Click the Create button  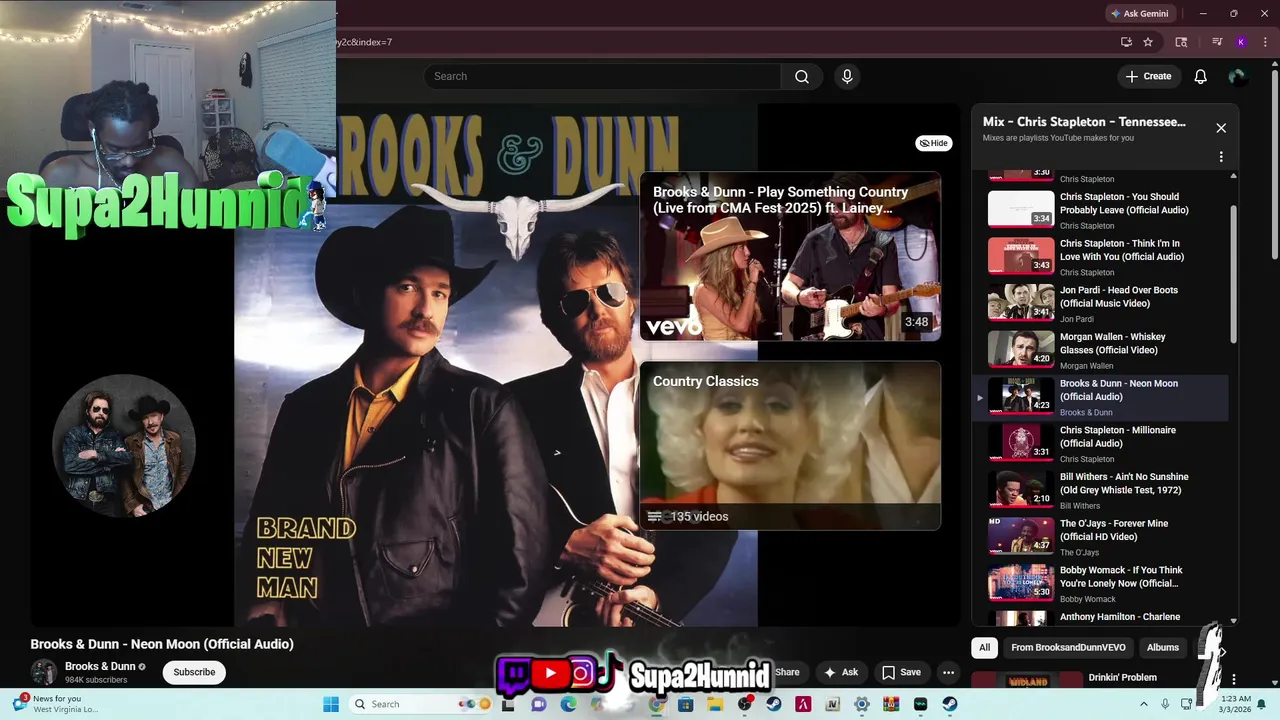point(1148,77)
